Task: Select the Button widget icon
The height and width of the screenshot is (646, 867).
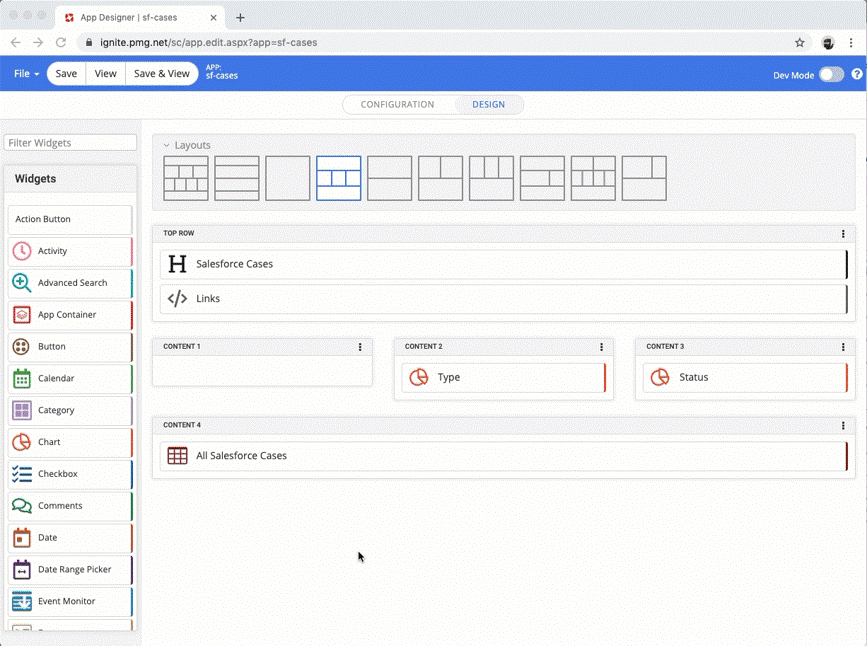Action: [21, 347]
